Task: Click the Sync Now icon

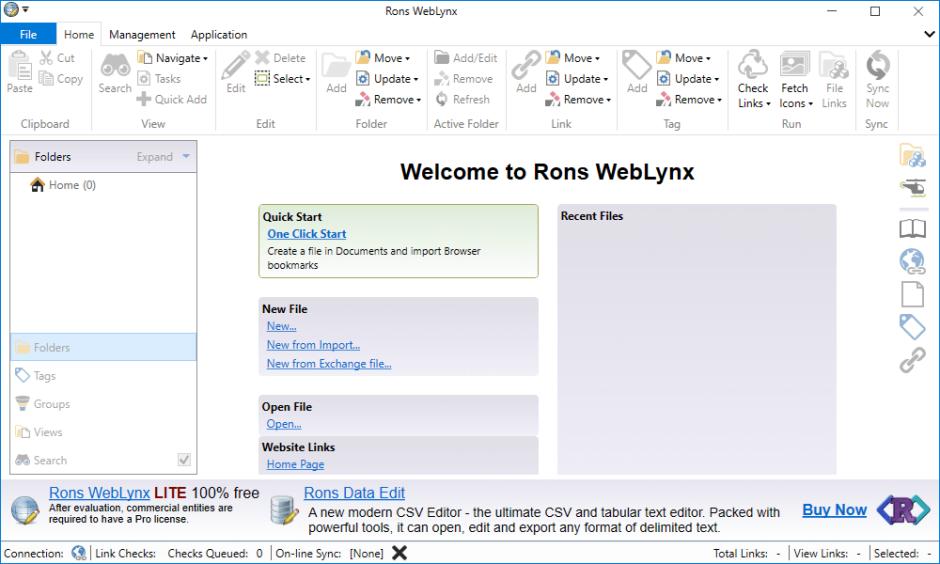Action: pyautogui.click(x=877, y=65)
